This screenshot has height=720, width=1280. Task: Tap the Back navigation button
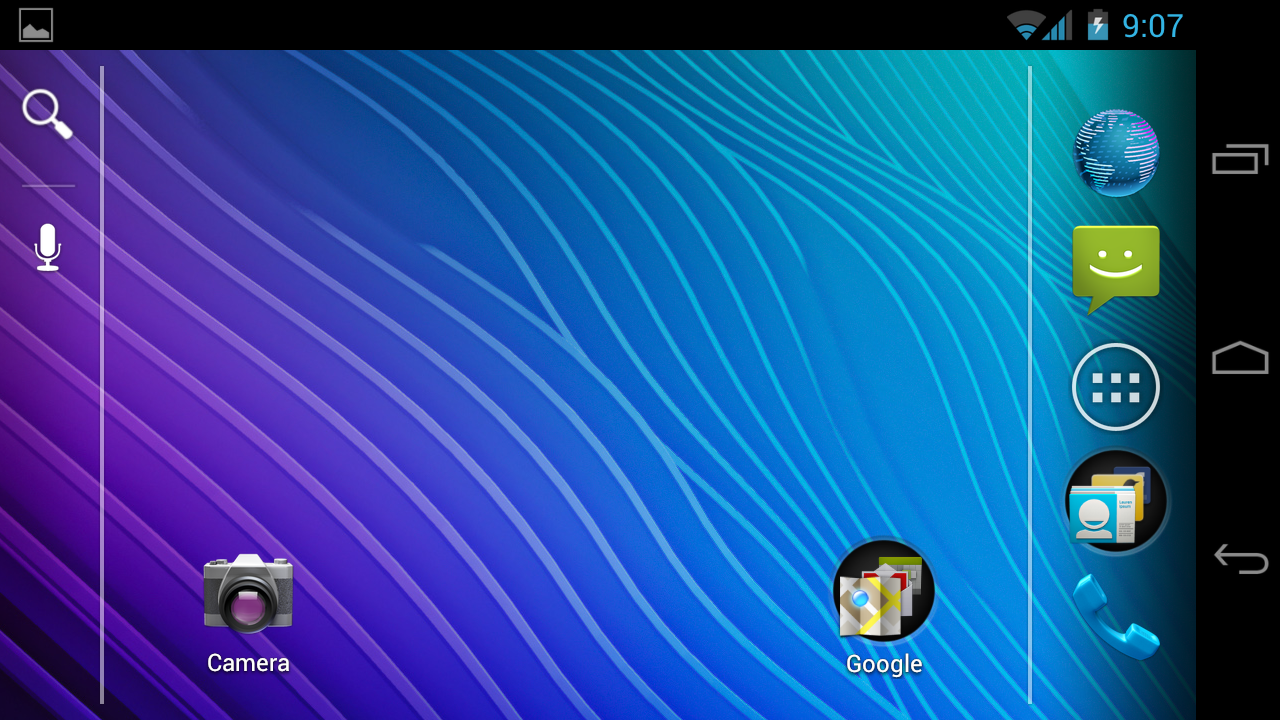[x=1240, y=558]
